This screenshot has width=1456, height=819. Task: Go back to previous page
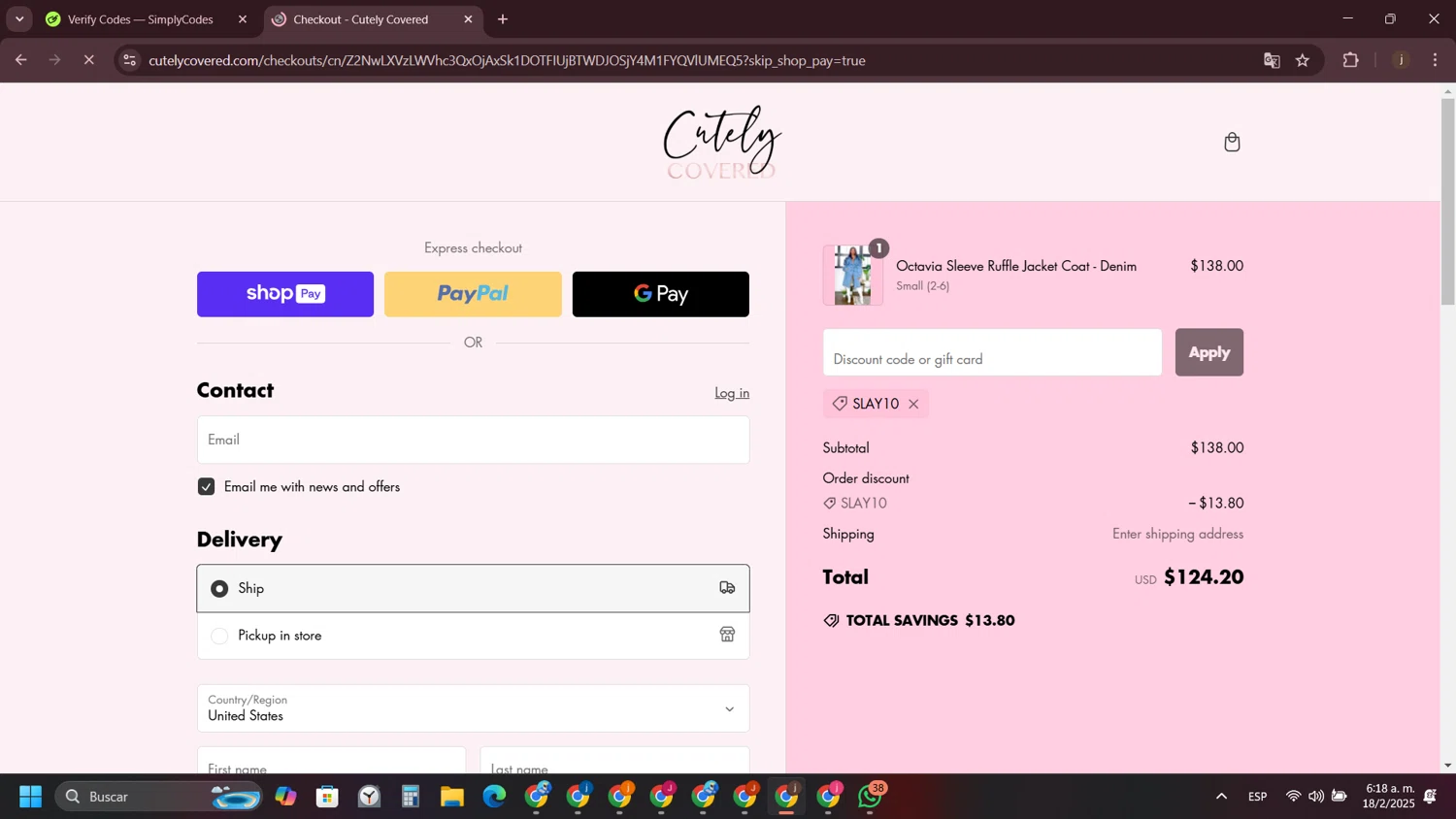20,60
